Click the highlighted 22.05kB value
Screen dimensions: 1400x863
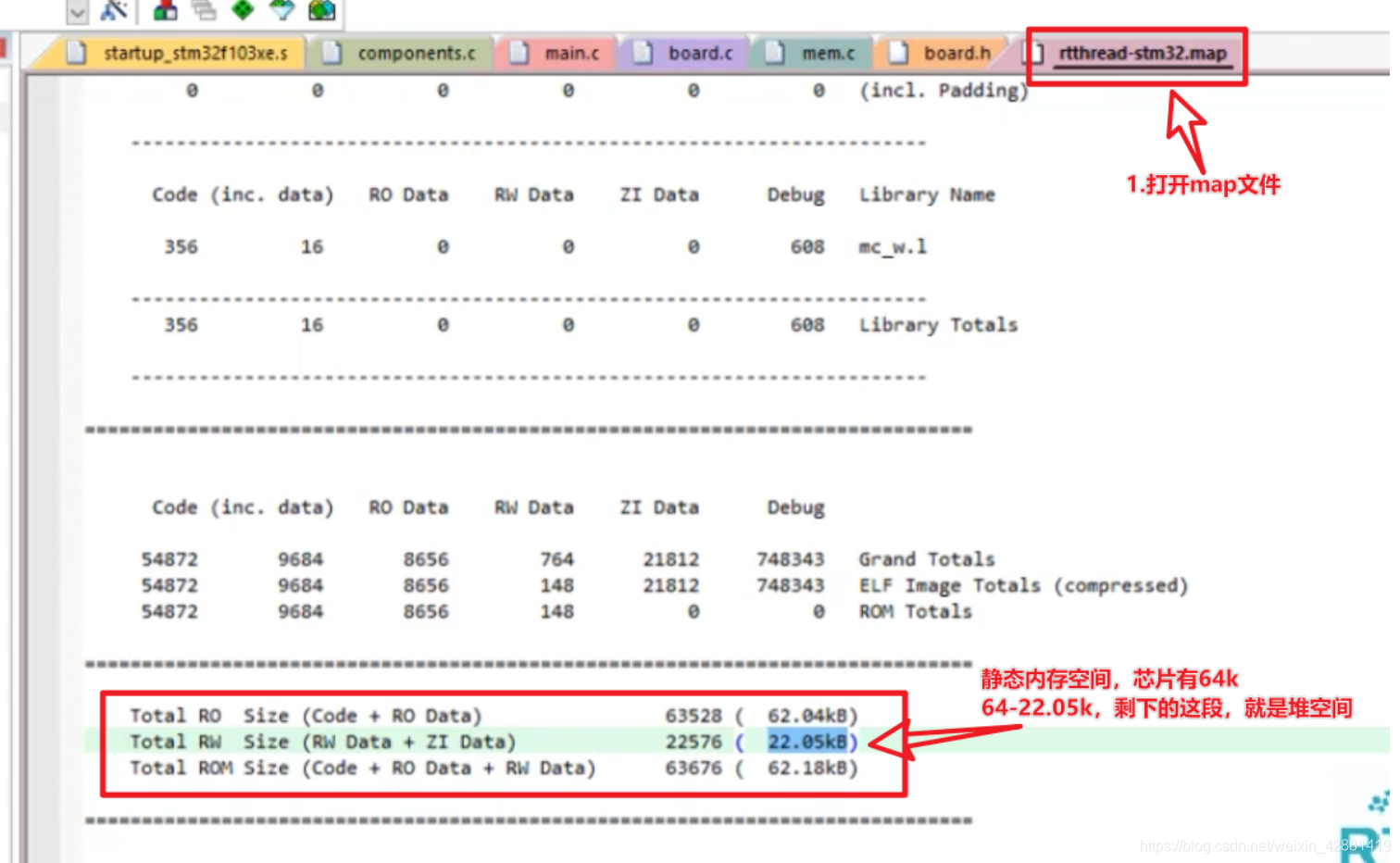(x=806, y=742)
